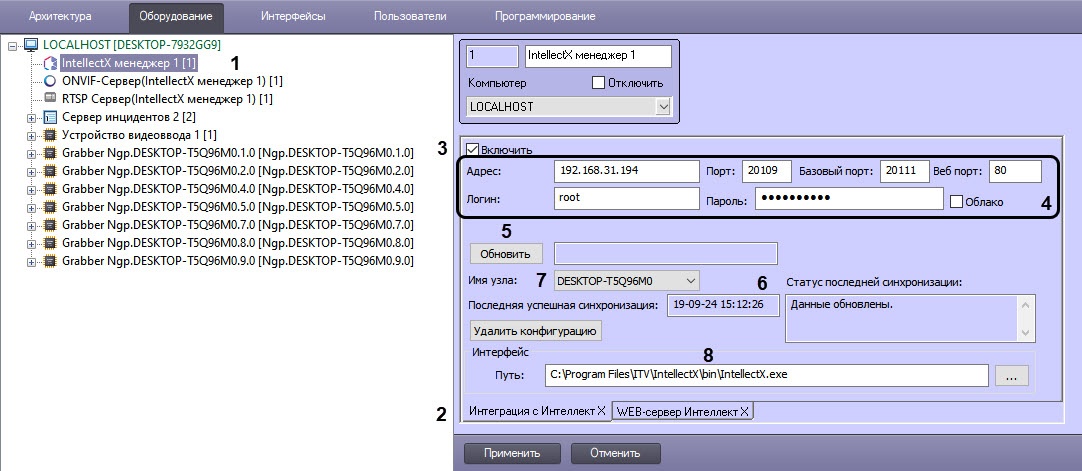Click the Базовый порт field showing 20111

905,171
